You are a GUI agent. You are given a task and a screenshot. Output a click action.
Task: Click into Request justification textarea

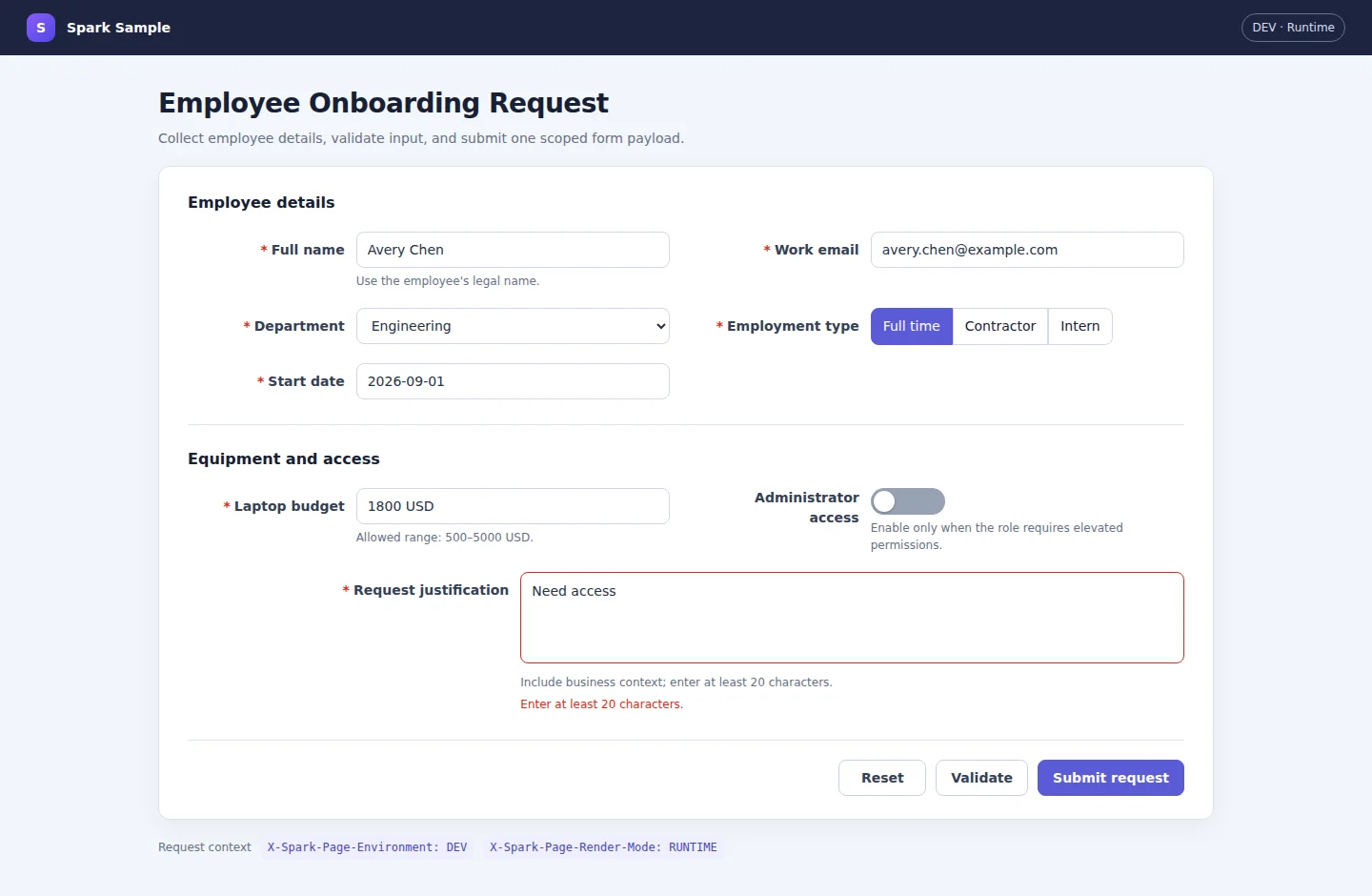tap(852, 618)
